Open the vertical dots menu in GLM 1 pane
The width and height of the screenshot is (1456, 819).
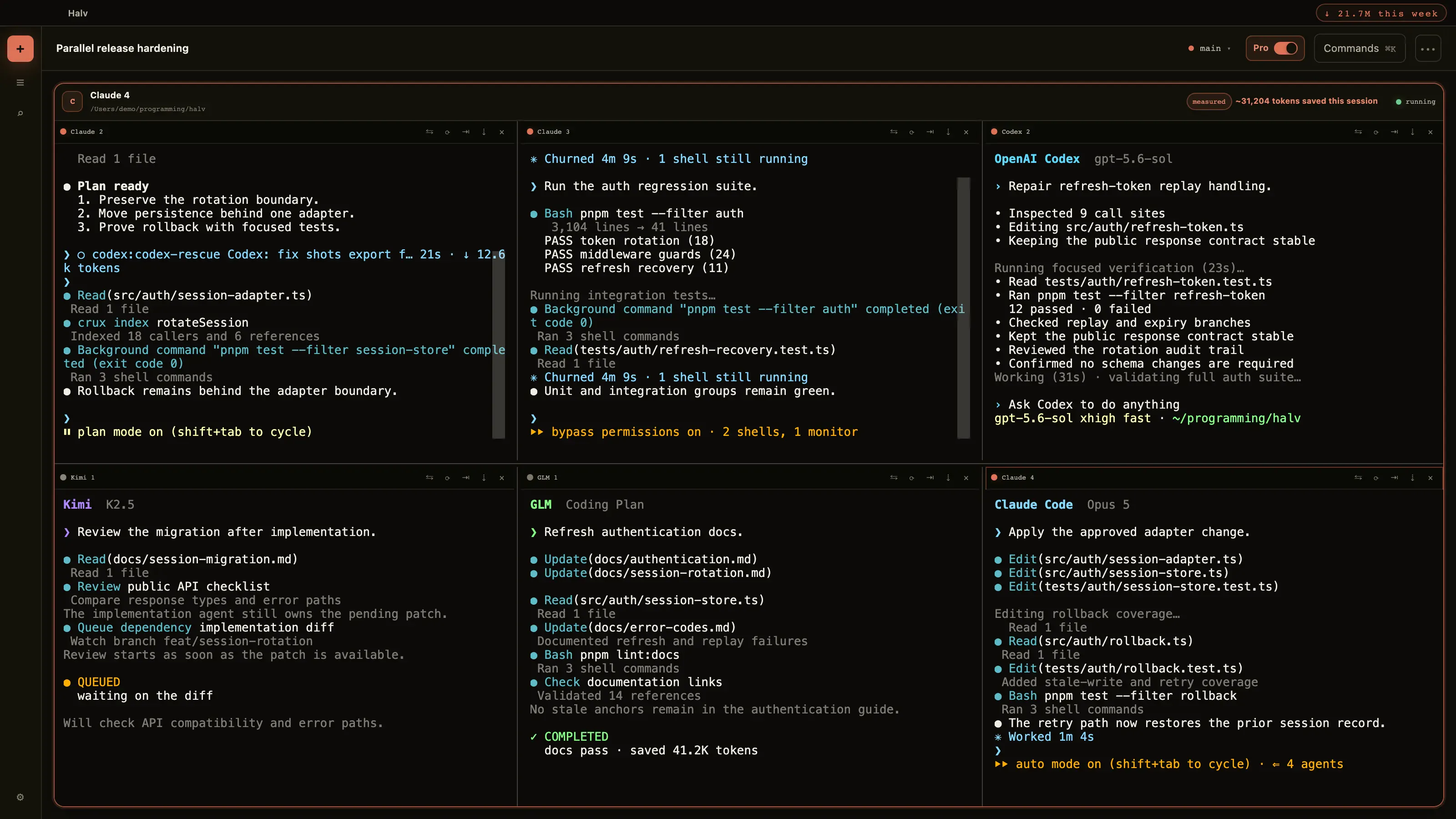click(948, 478)
